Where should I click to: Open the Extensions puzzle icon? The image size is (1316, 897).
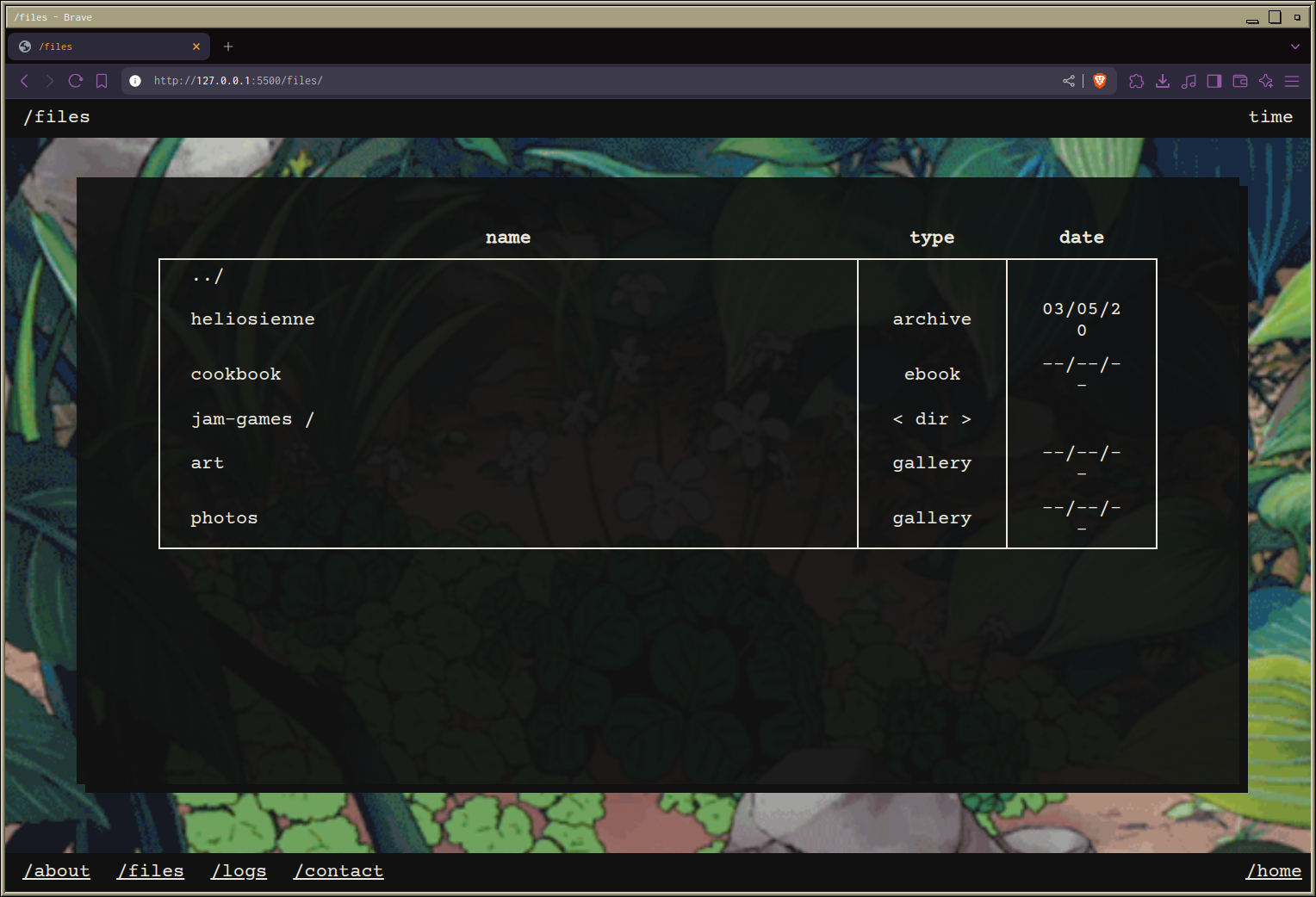(x=1136, y=81)
